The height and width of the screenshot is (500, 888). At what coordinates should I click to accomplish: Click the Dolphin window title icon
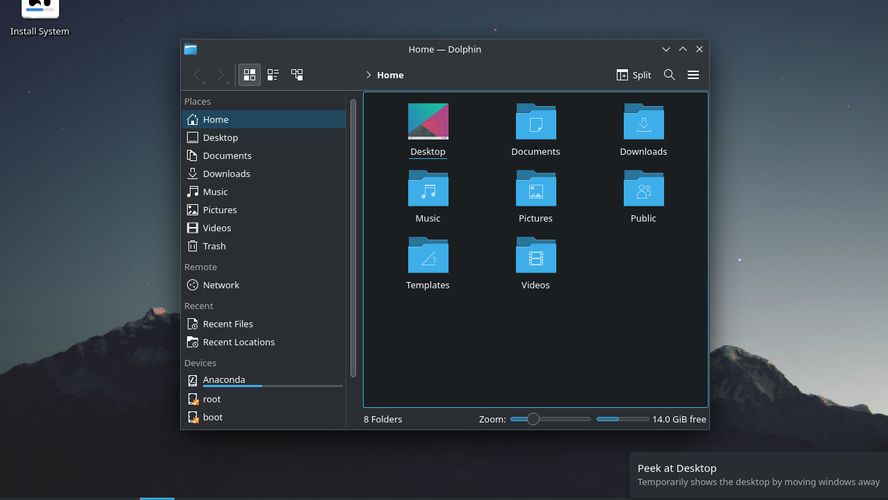tap(191, 49)
